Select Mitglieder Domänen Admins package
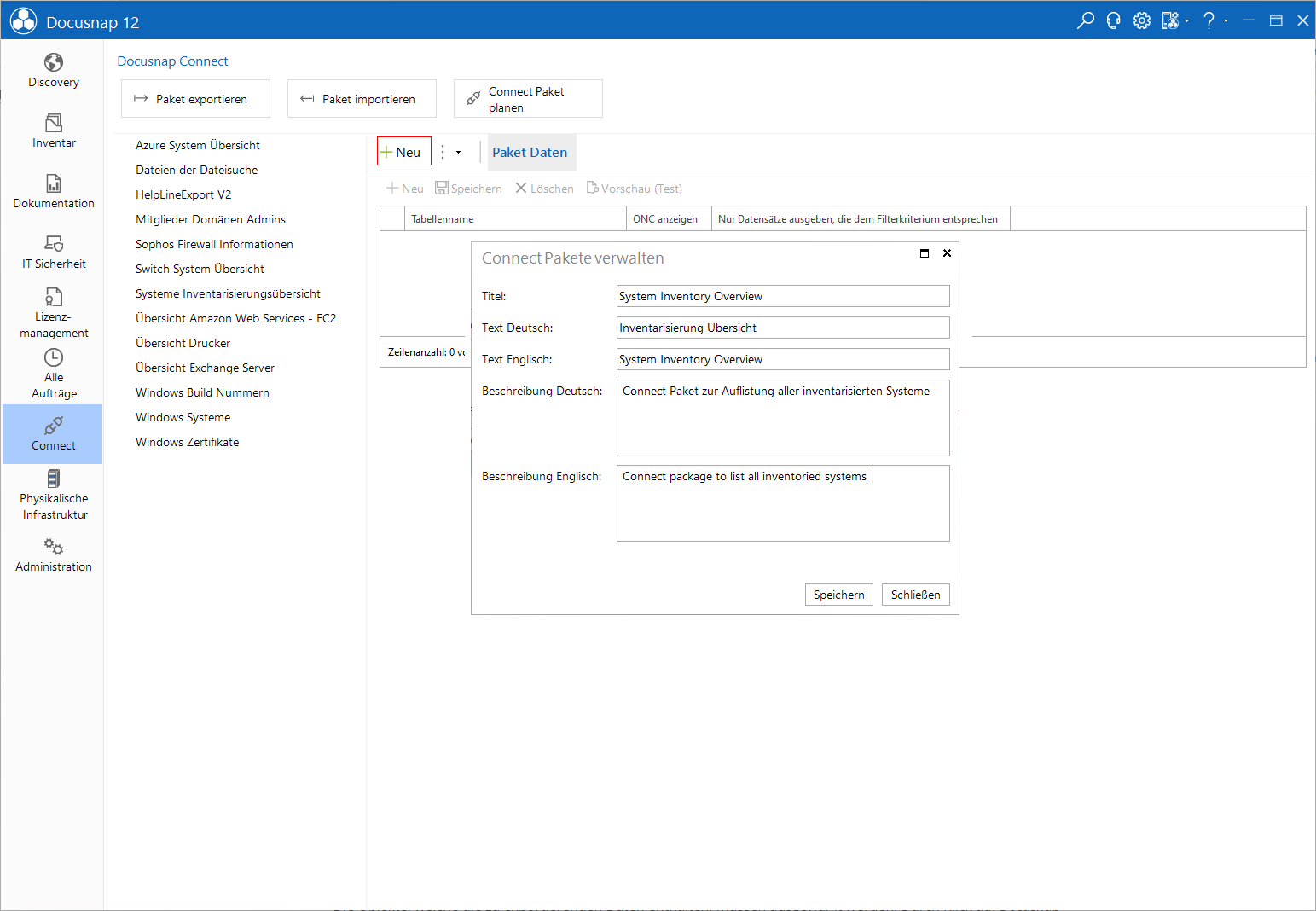 tap(211, 219)
